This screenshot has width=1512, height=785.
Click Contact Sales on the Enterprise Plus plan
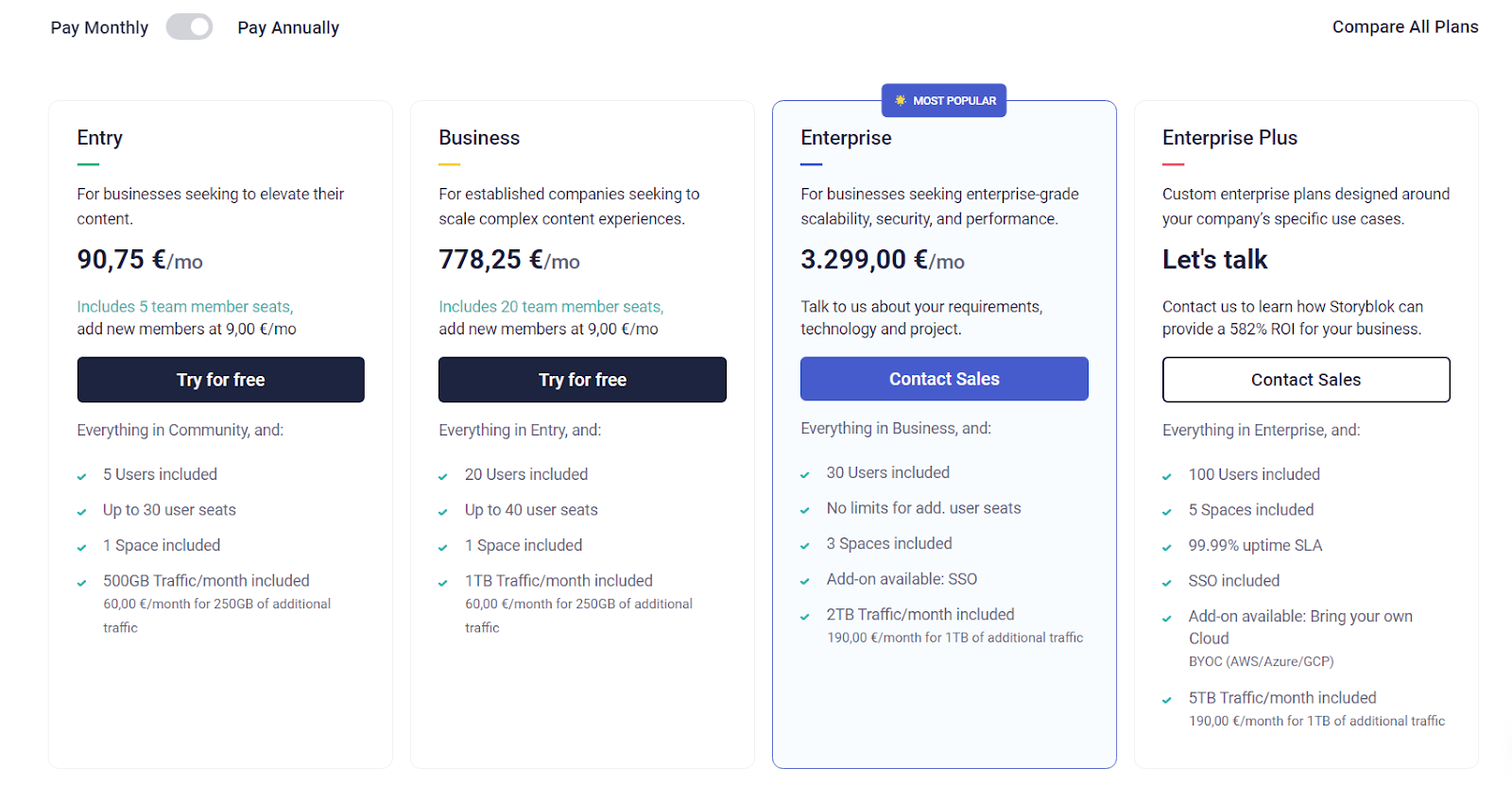(1305, 379)
